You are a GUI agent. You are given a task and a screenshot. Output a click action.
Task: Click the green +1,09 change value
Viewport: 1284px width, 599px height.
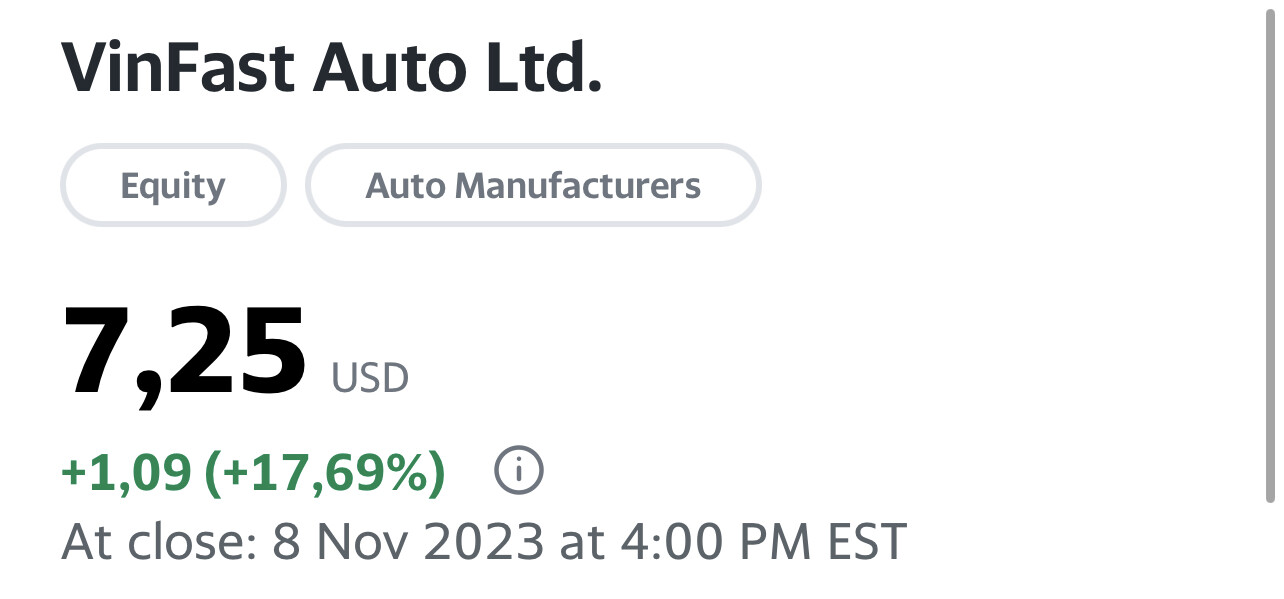point(126,472)
